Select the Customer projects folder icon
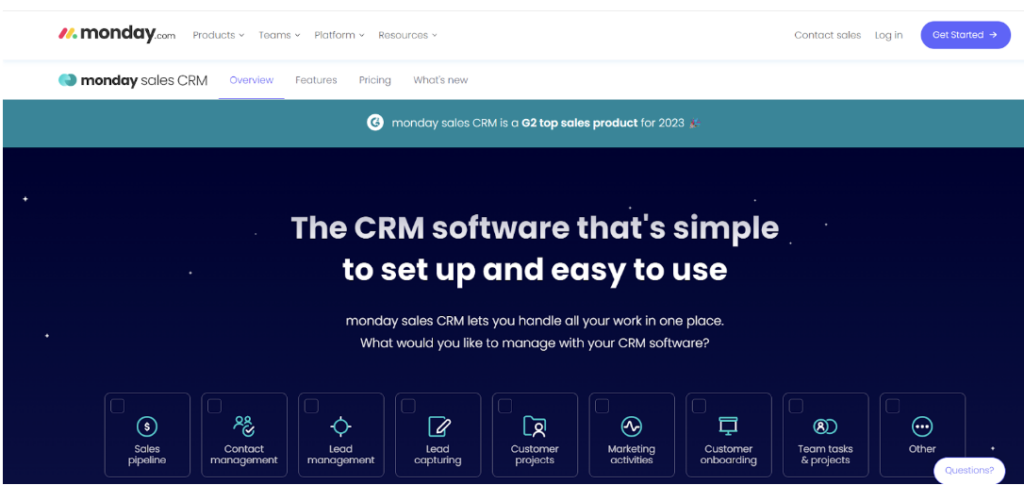 pos(535,426)
